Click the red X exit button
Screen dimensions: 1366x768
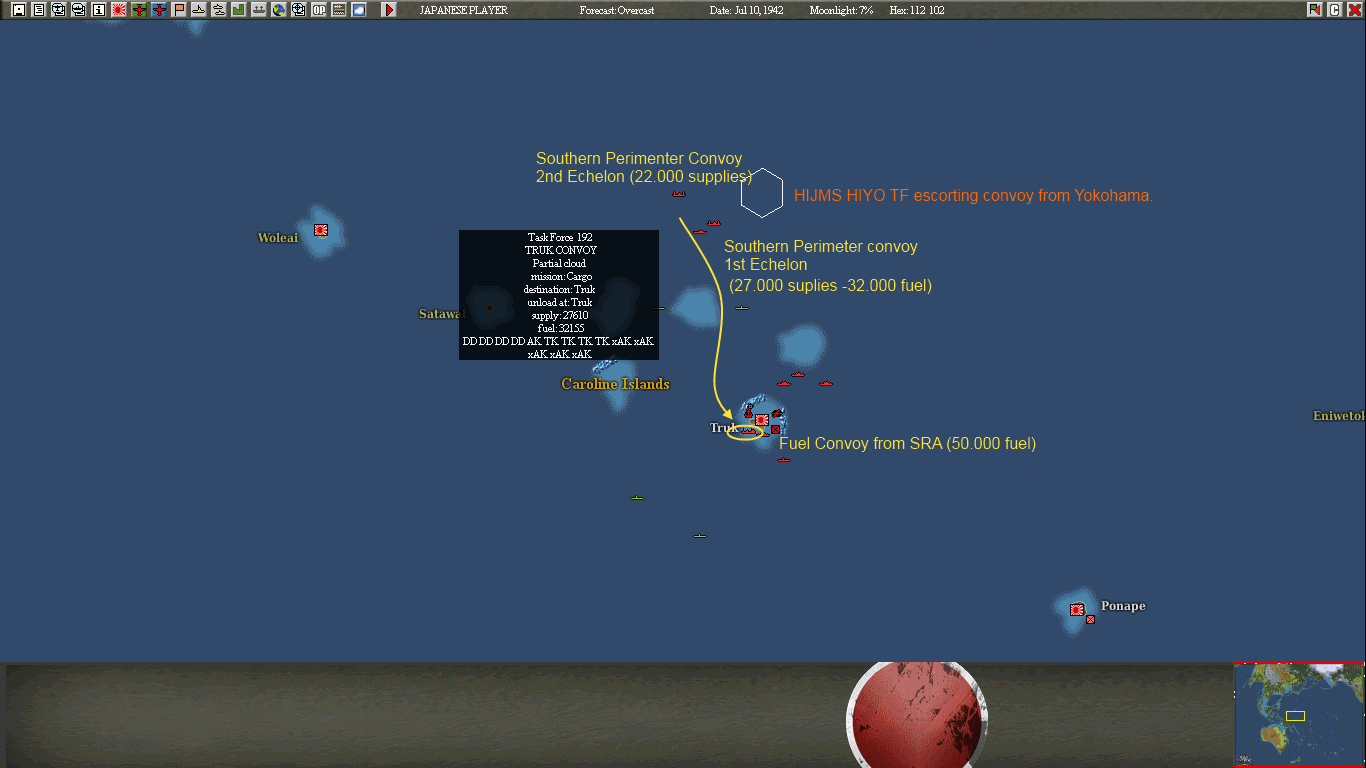tap(1354, 10)
